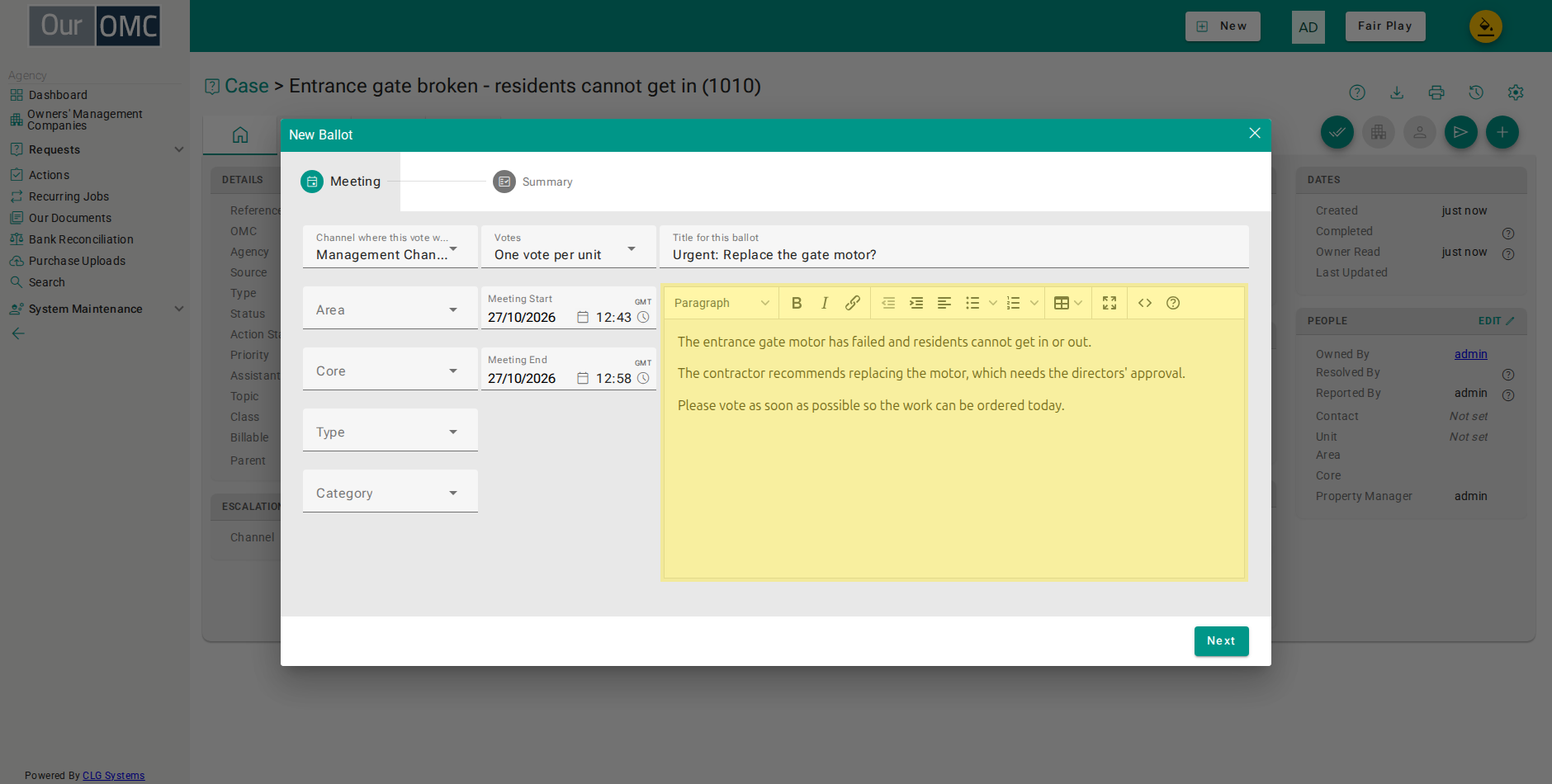The width and height of the screenshot is (1552, 784).
Task: Click the Next button
Action: (x=1221, y=641)
